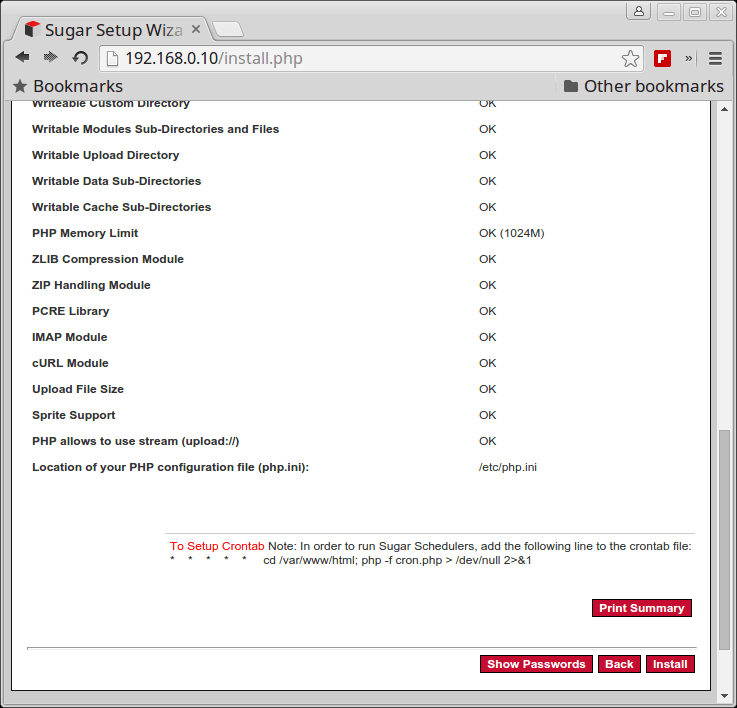Image resolution: width=737 pixels, height=708 pixels.
Task: Click the OK status for cURL Module
Action: click(x=487, y=363)
